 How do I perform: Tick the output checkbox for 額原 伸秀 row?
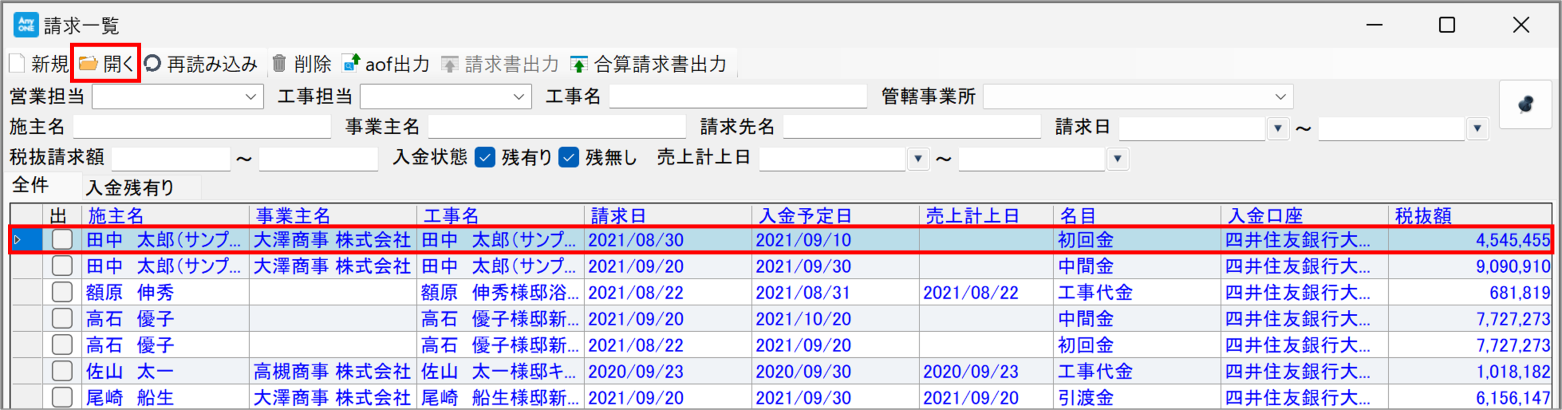[x=62, y=292]
